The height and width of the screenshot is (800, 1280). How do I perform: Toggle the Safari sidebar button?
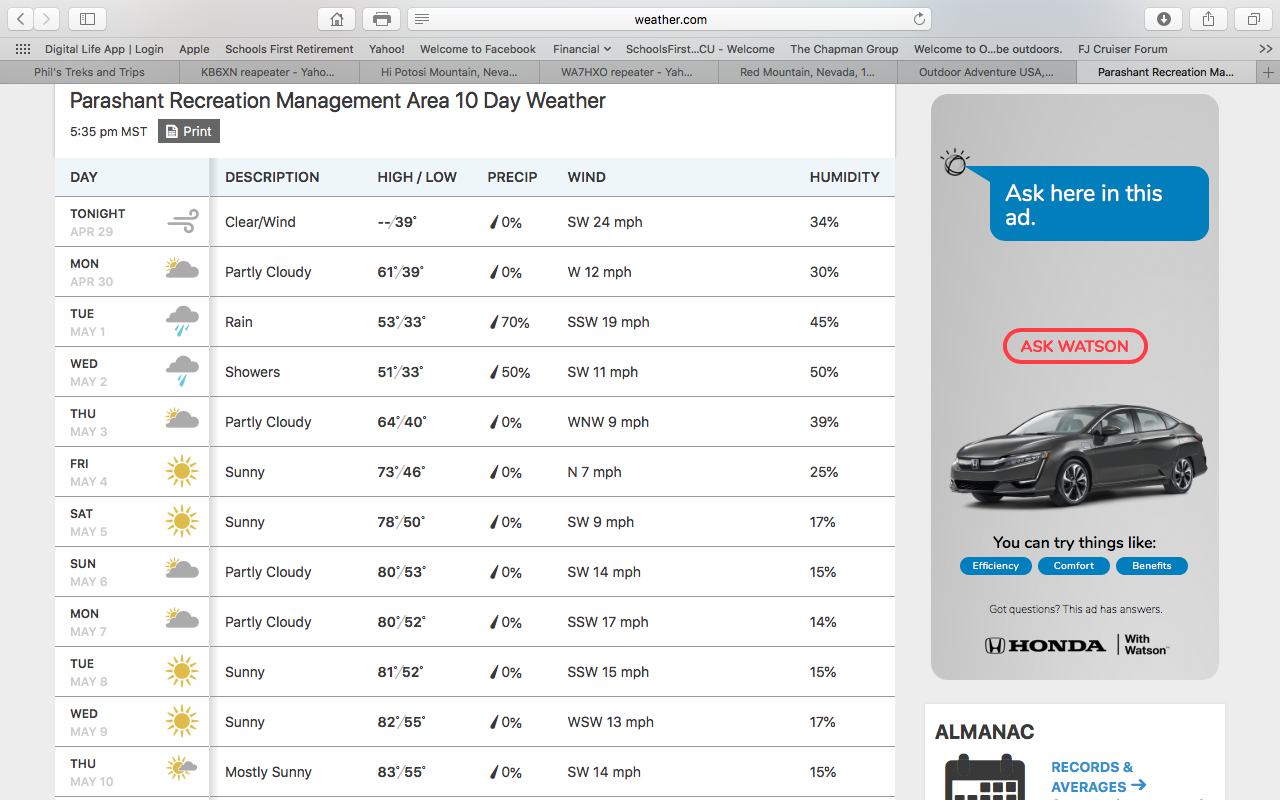88,19
